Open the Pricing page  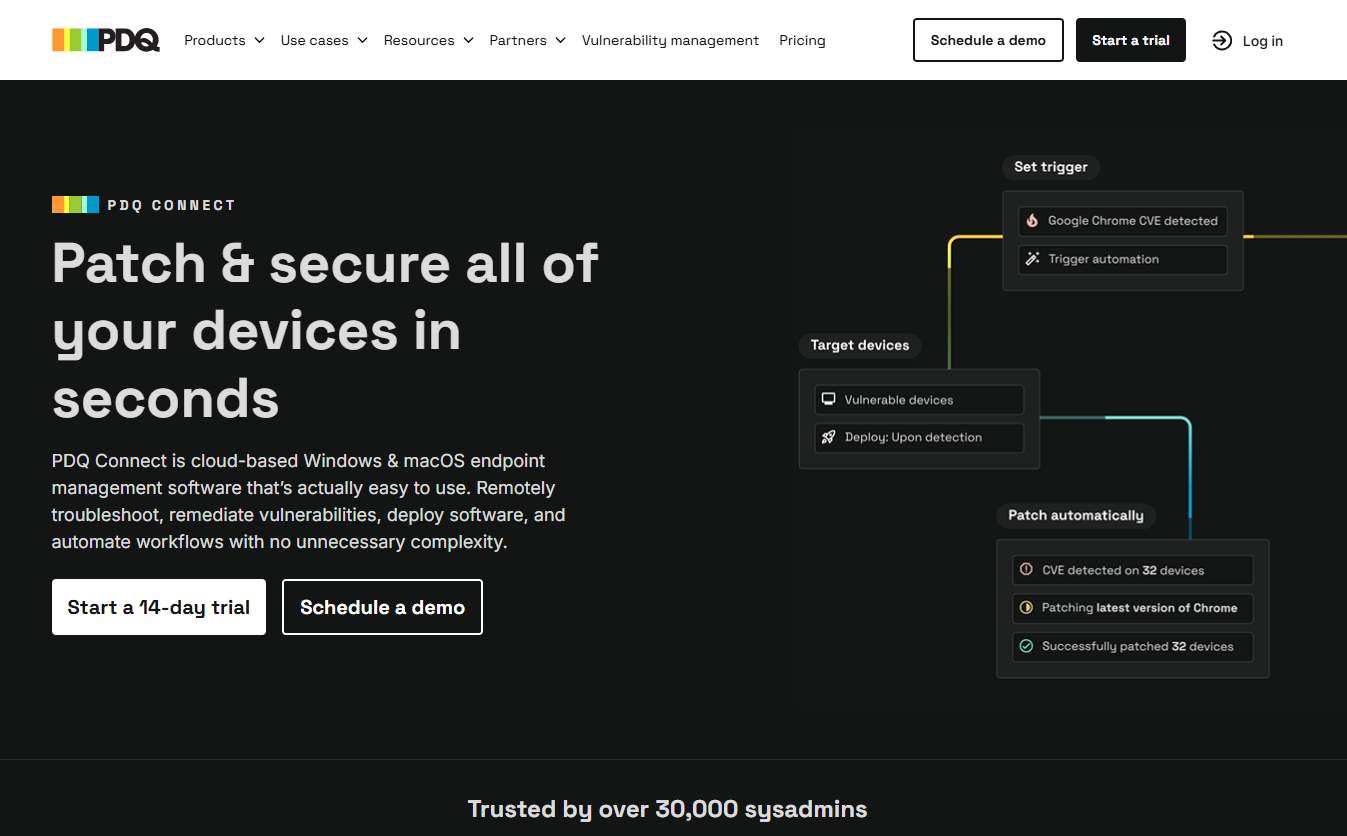802,41
